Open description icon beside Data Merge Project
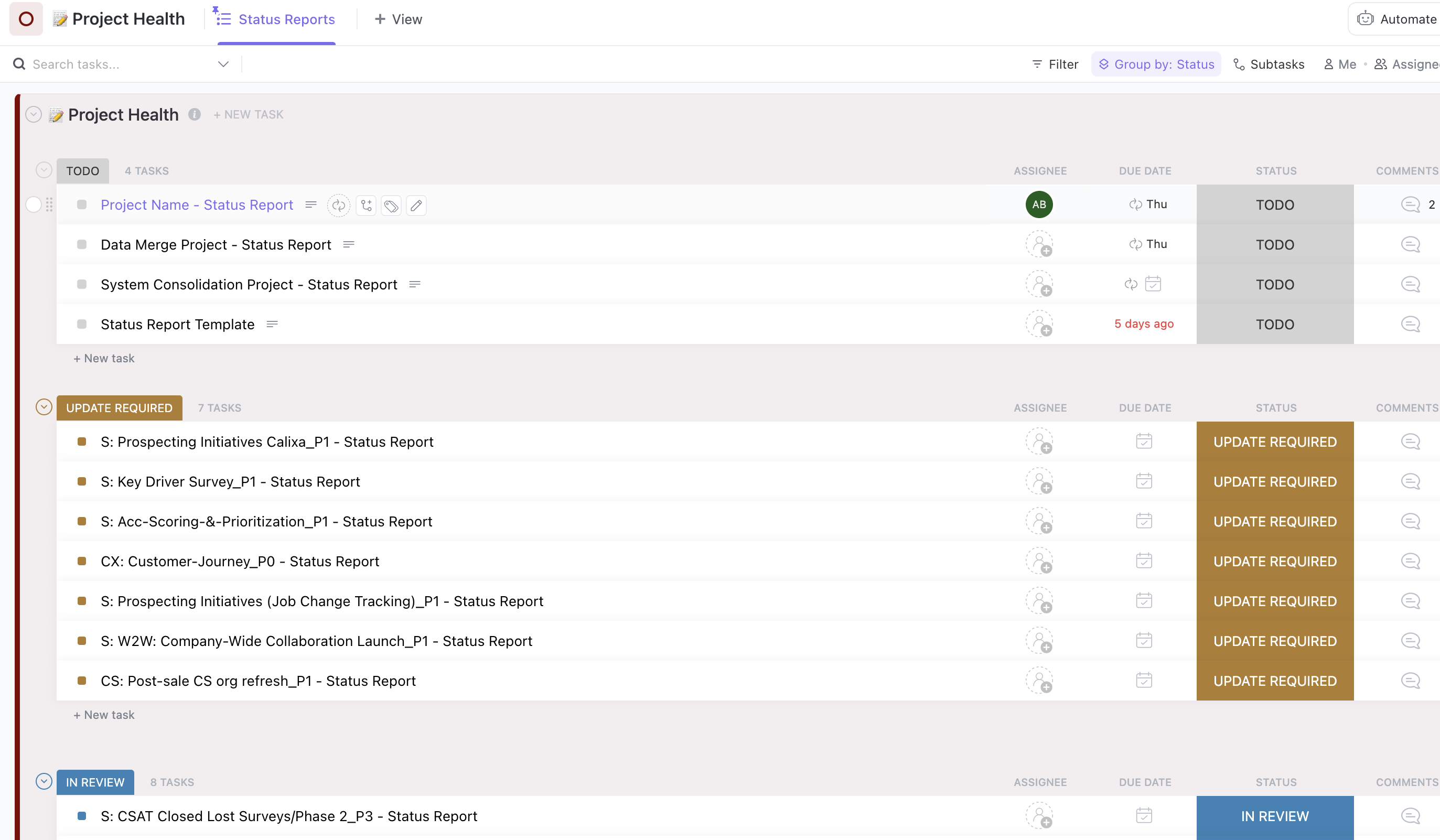Image resolution: width=1440 pixels, height=840 pixels. click(x=349, y=244)
